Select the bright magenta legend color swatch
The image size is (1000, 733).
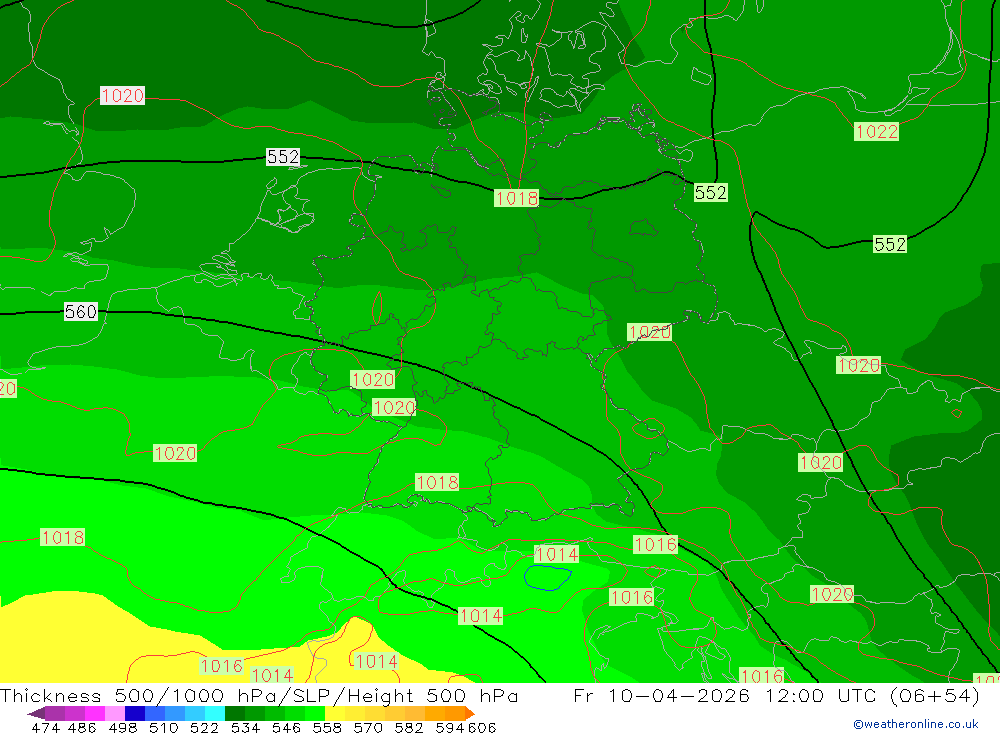(95, 713)
